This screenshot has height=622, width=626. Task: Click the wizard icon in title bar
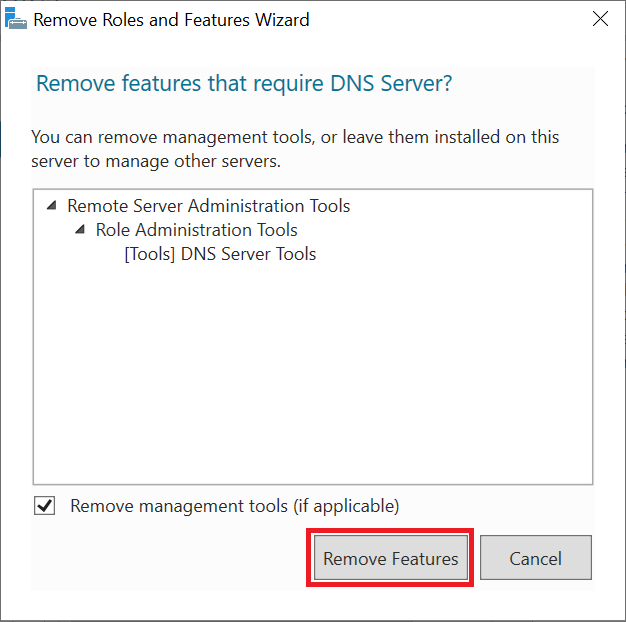[x=16, y=20]
